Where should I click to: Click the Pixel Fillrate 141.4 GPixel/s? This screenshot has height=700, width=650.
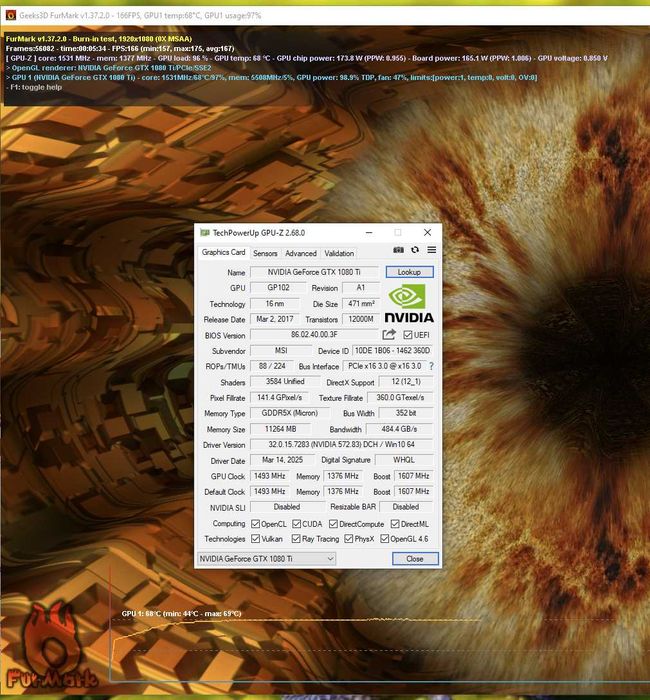point(279,397)
